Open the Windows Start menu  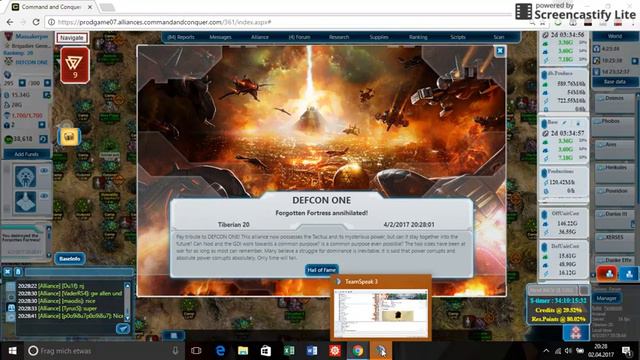point(12,351)
